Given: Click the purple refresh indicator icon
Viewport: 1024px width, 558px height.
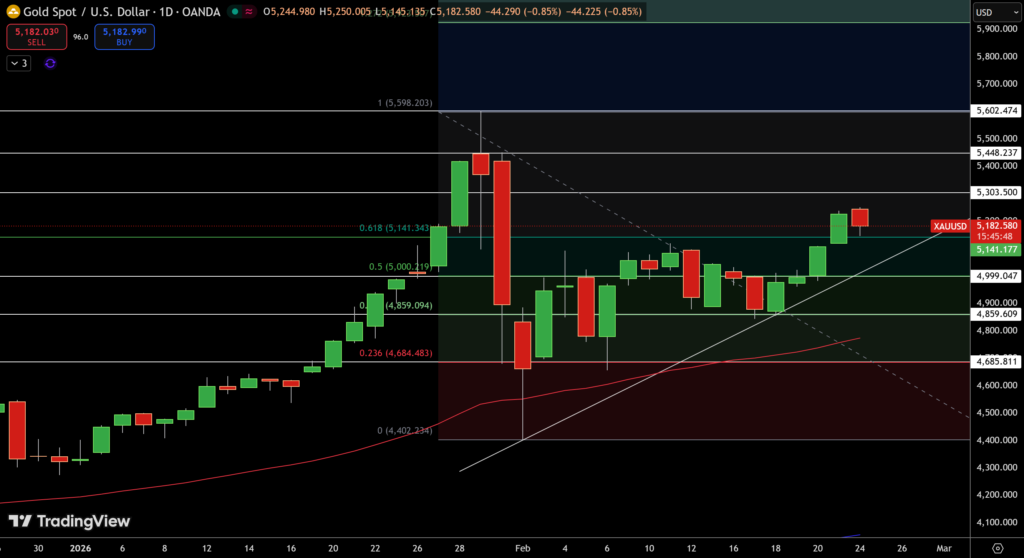Looking at the screenshot, I should pos(50,63).
